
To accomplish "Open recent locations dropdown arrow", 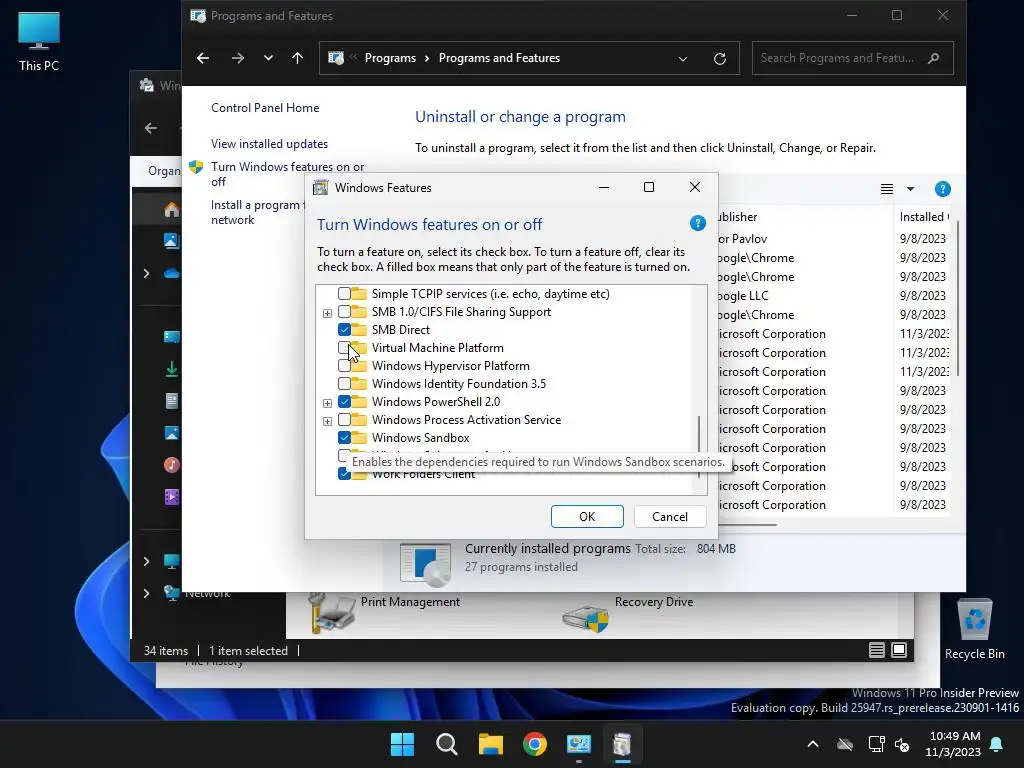I will [268, 58].
